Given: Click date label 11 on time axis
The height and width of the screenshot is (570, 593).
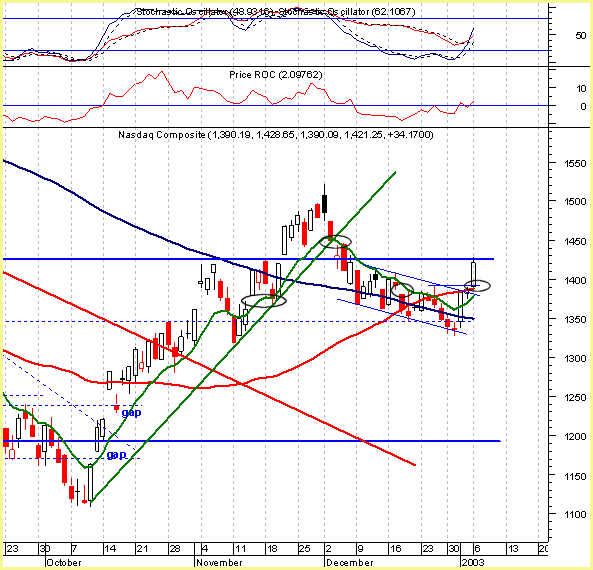Looking at the screenshot, I should pyautogui.click(x=240, y=548).
